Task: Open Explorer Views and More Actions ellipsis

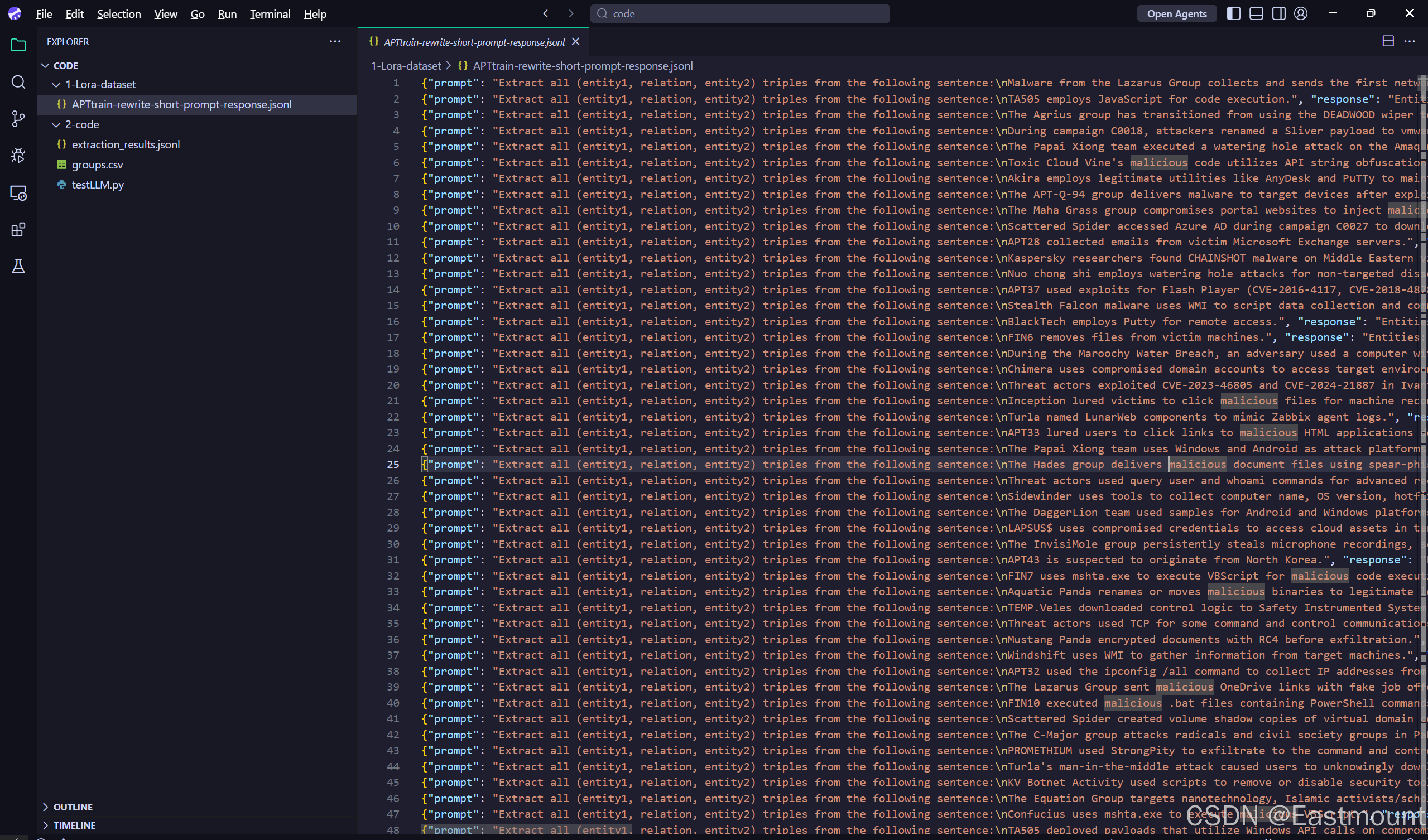Action: click(x=335, y=41)
